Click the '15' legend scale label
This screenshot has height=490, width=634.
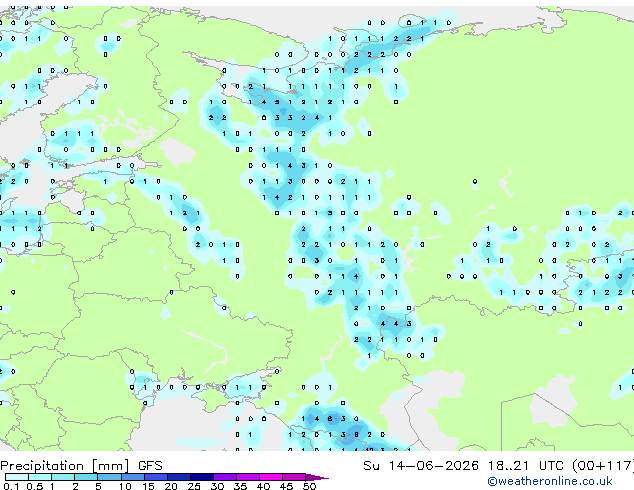pos(148,486)
